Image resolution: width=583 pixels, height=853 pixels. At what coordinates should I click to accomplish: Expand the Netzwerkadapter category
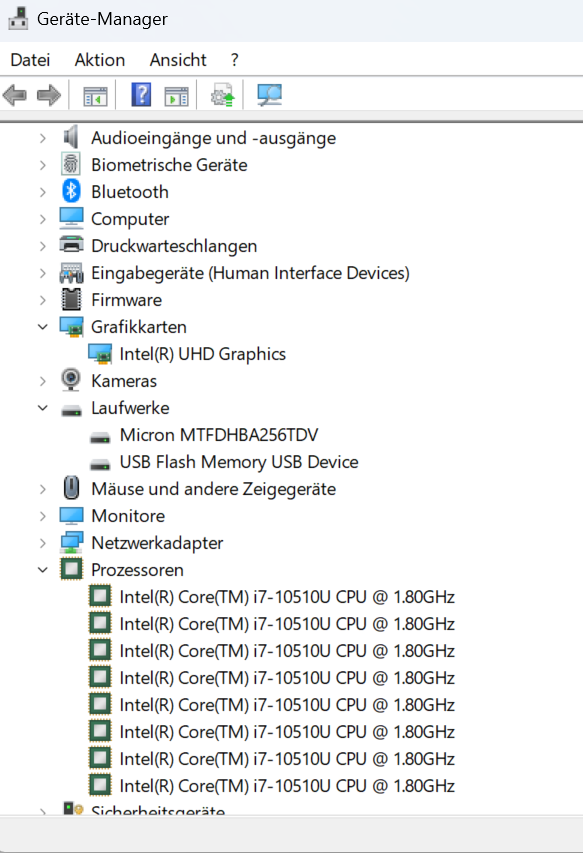[42, 542]
